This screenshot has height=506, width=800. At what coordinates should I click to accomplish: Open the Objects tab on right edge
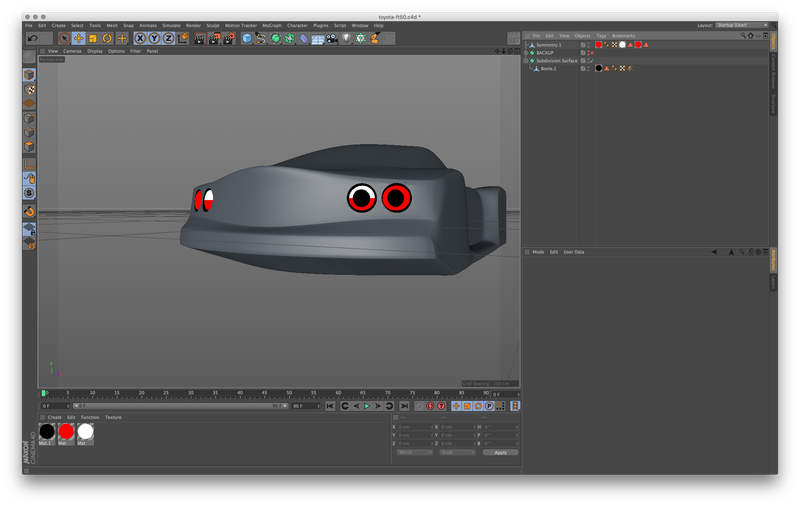773,41
